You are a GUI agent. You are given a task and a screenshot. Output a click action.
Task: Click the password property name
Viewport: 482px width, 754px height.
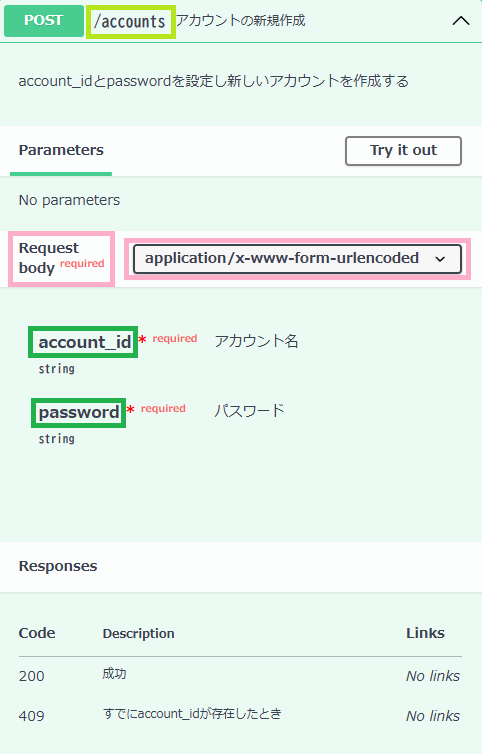click(79, 413)
